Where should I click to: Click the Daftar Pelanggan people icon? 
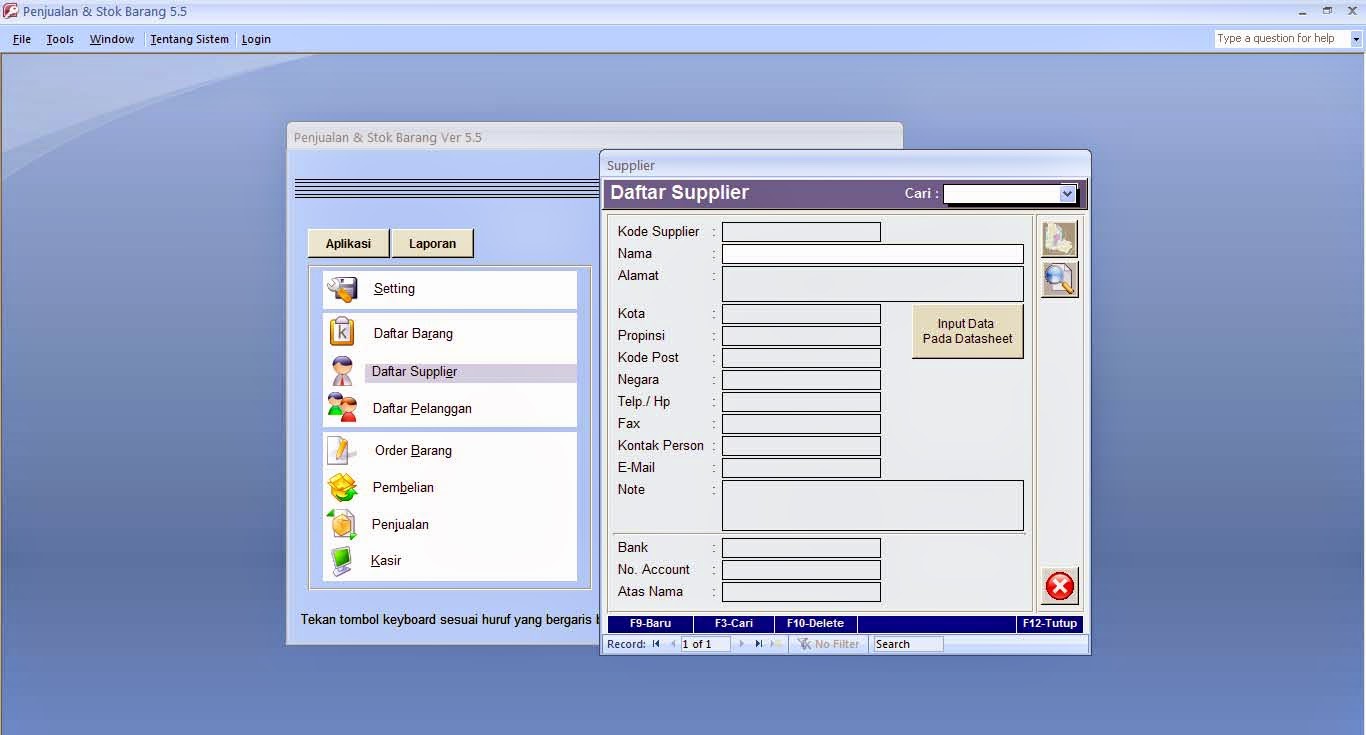tap(342, 407)
